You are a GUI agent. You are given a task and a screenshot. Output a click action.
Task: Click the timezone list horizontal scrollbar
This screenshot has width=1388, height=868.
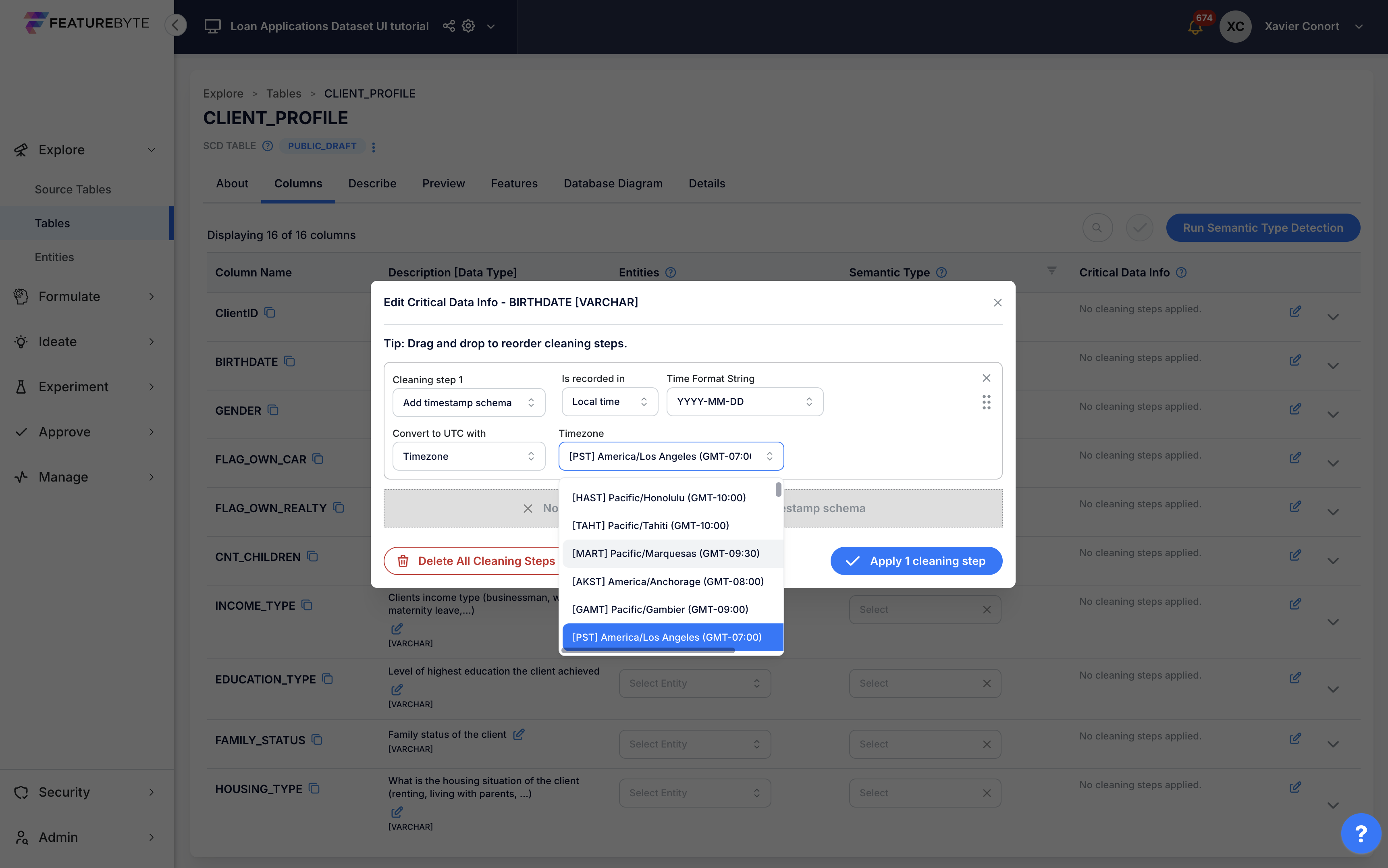[648, 650]
